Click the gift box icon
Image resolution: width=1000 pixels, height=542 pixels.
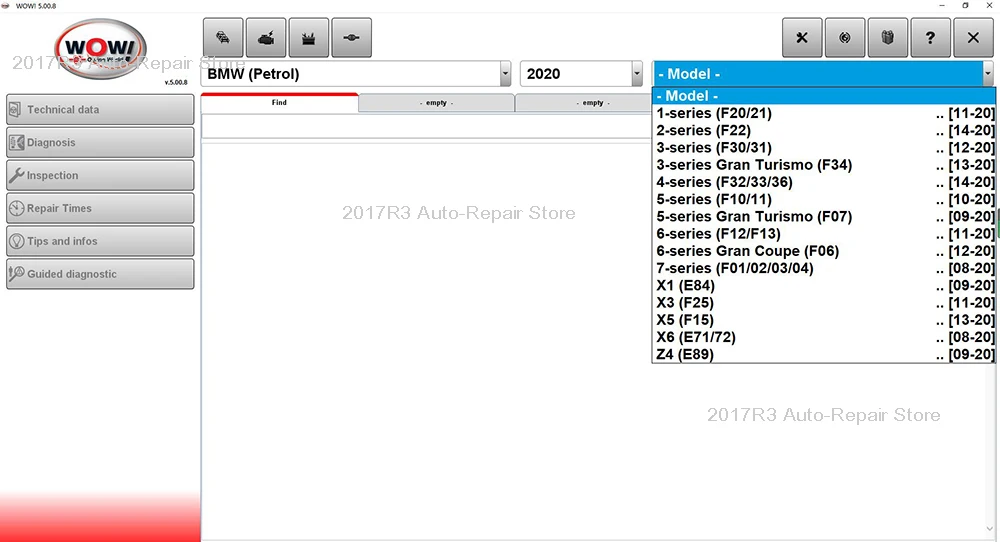(887, 38)
